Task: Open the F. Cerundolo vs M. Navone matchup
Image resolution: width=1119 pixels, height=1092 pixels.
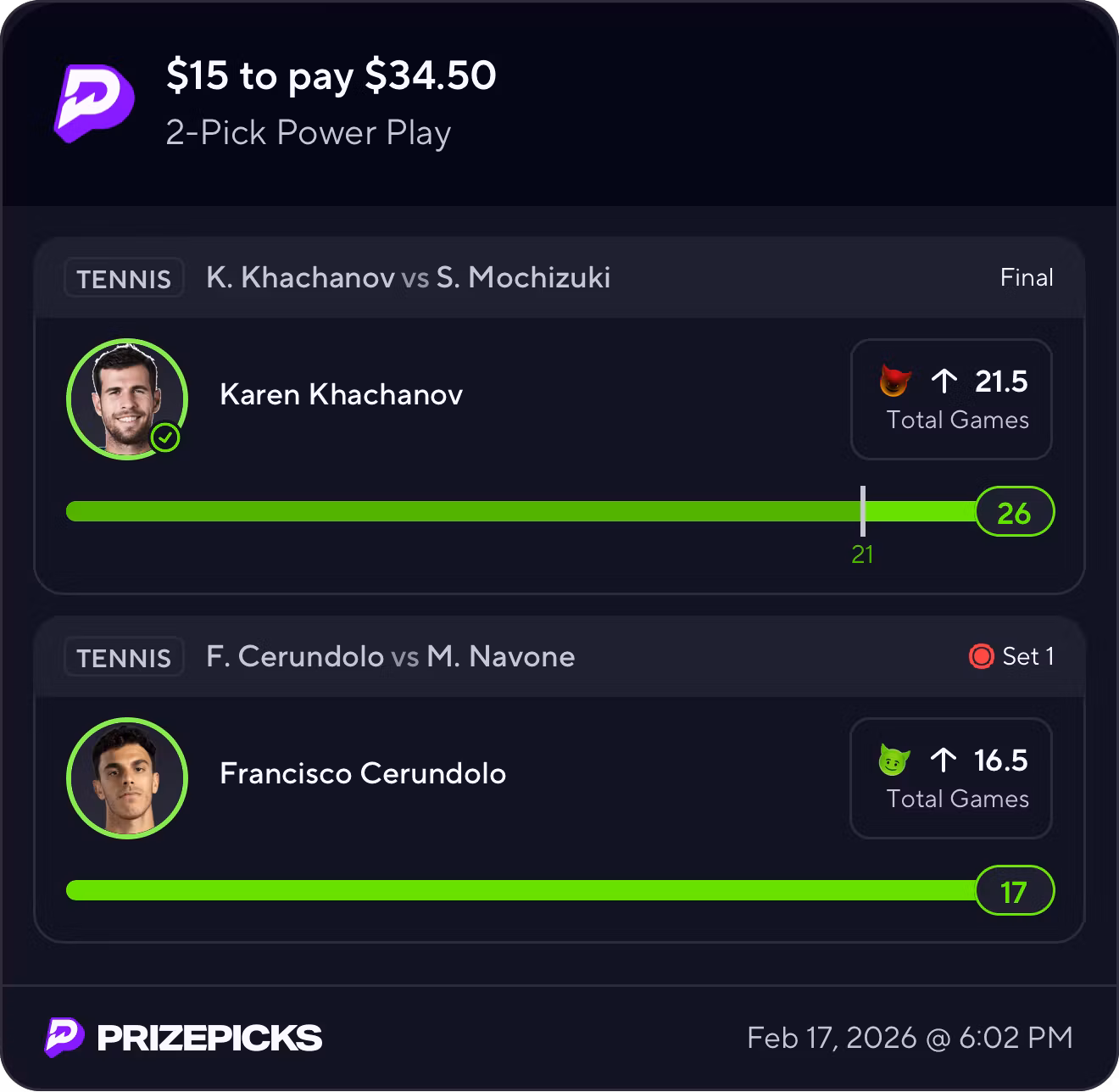Action: (x=390, y=656)
